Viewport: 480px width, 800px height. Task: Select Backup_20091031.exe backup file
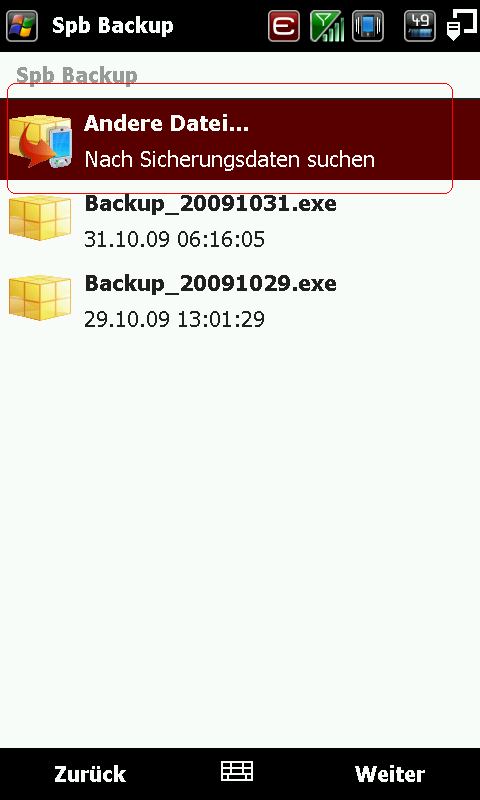tap(240, 220)
